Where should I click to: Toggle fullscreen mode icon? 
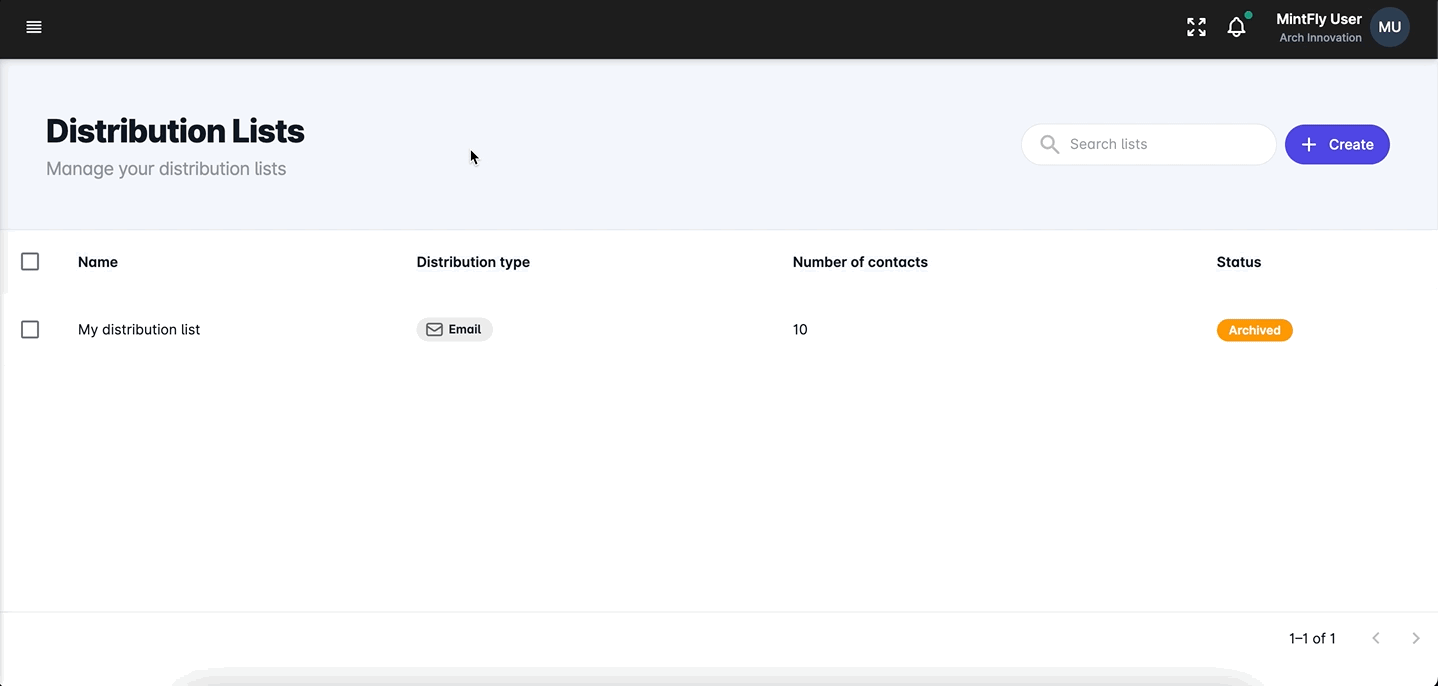(x=1196, y=27)
